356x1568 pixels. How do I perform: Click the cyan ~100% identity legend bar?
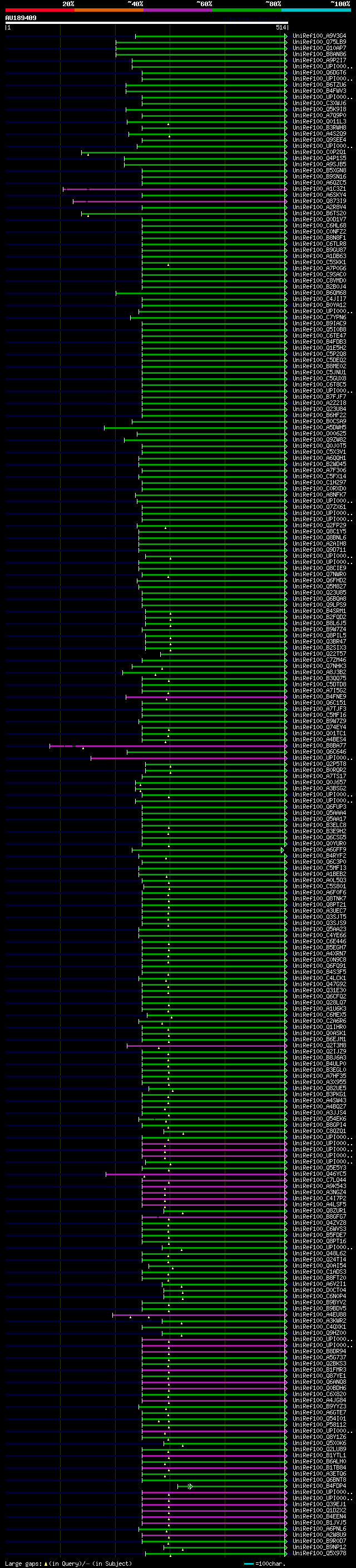pyautogui.click(x=316, y=10)
